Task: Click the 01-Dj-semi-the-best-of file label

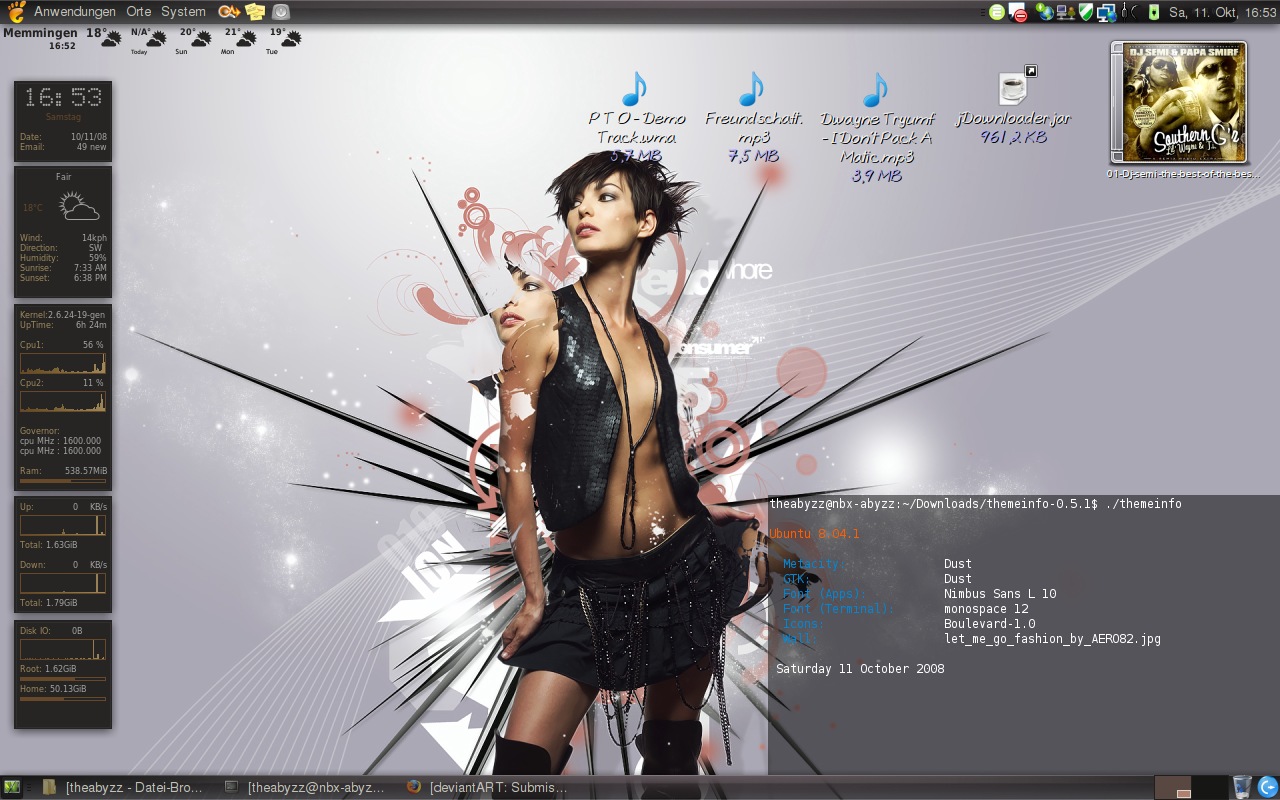Action: coord(1184,174)
